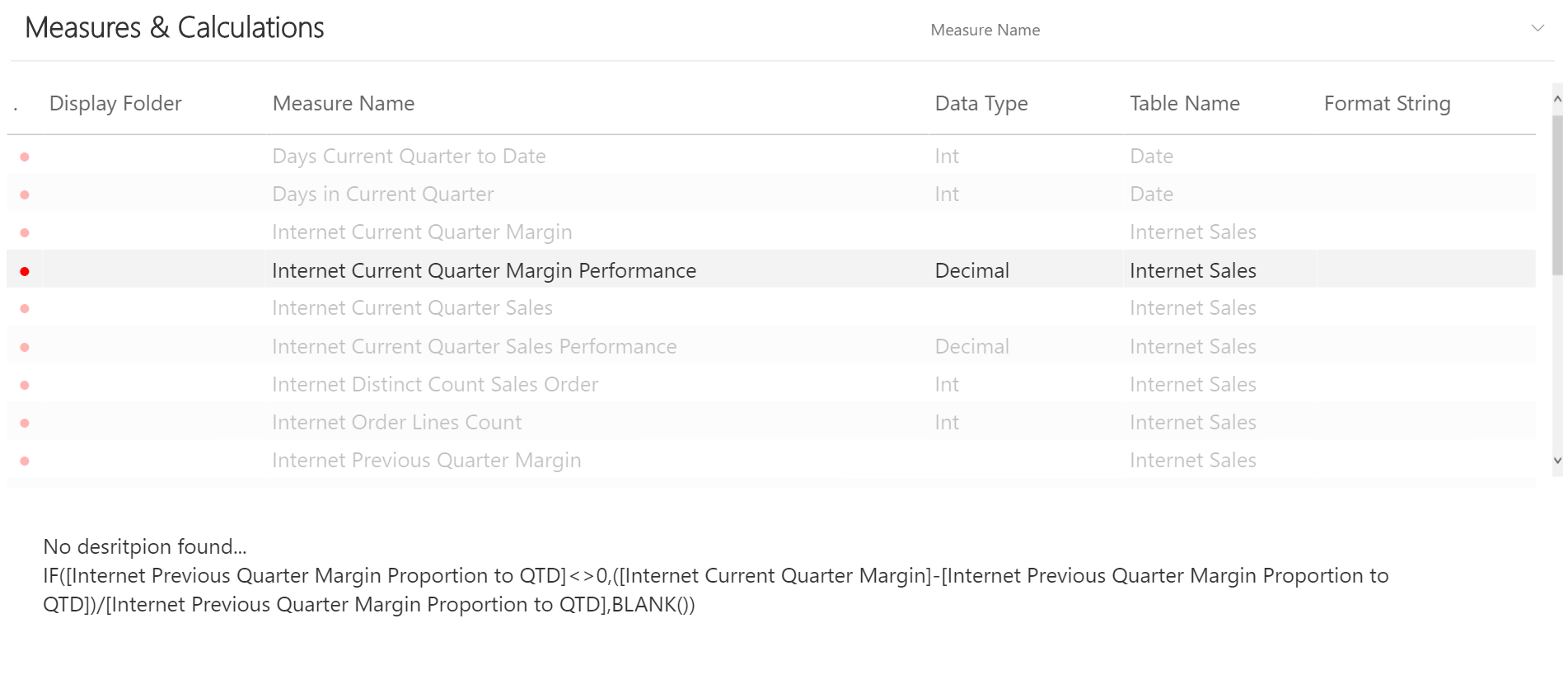
Task: Click scrollbar up arrow
Action: 1557,97
